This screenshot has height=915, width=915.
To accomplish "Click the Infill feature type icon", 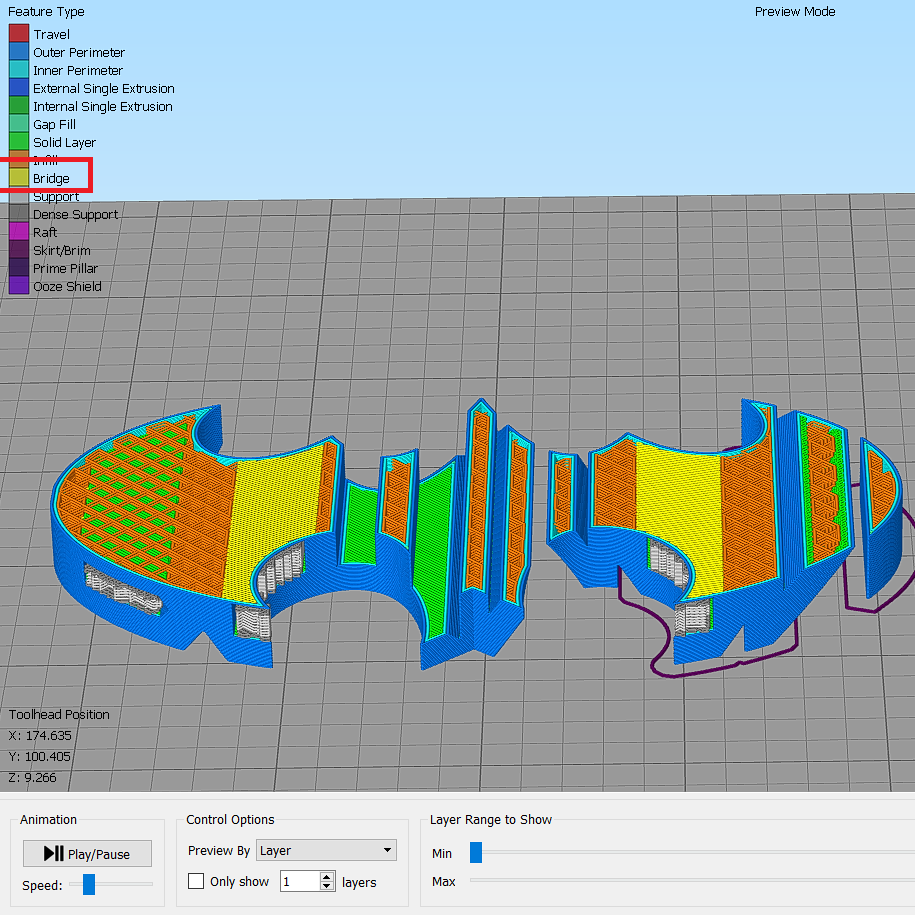I will [x=18, y=160].
